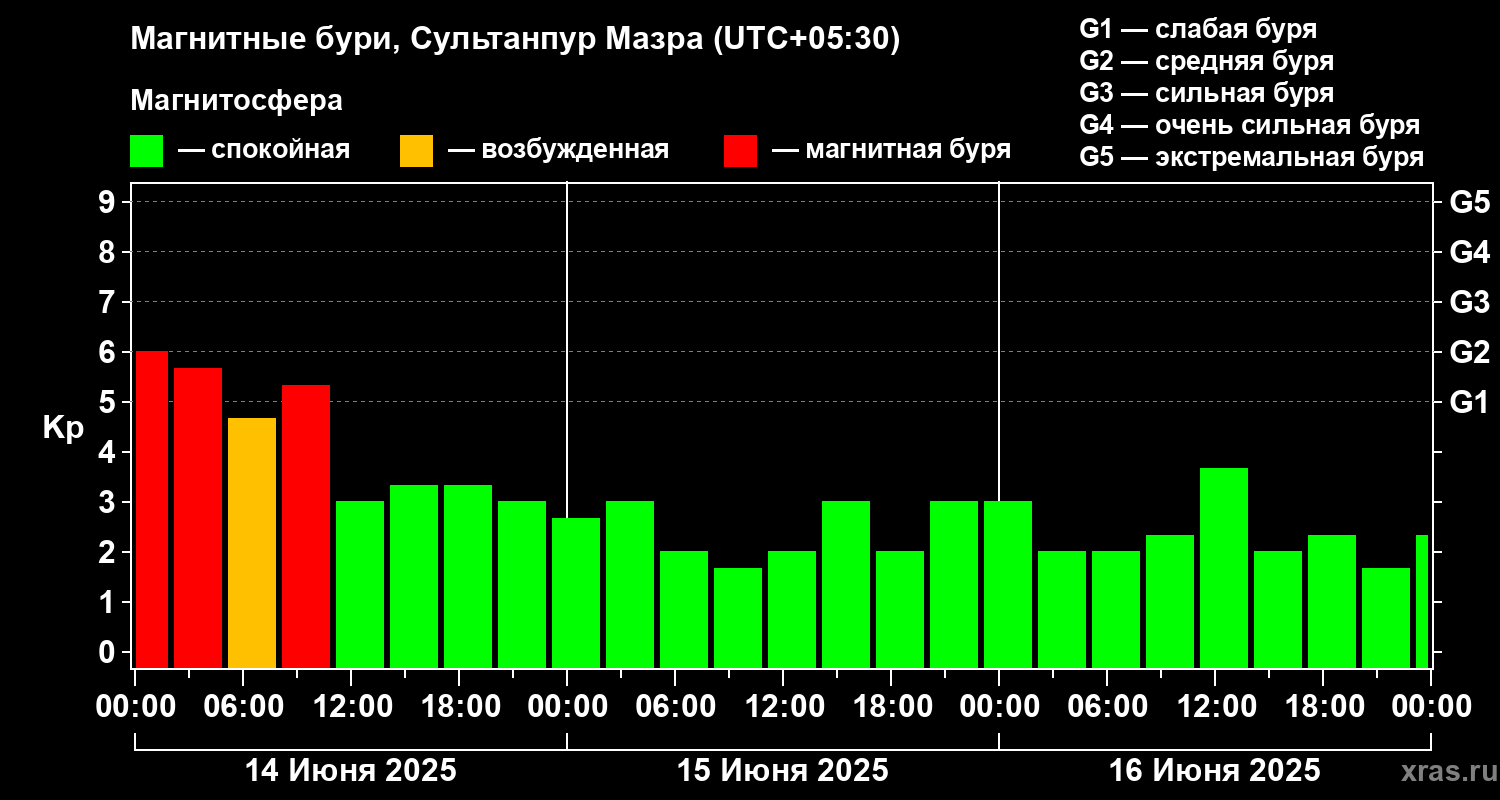Click the "G5 — экстремальная буря" line

1252,158
